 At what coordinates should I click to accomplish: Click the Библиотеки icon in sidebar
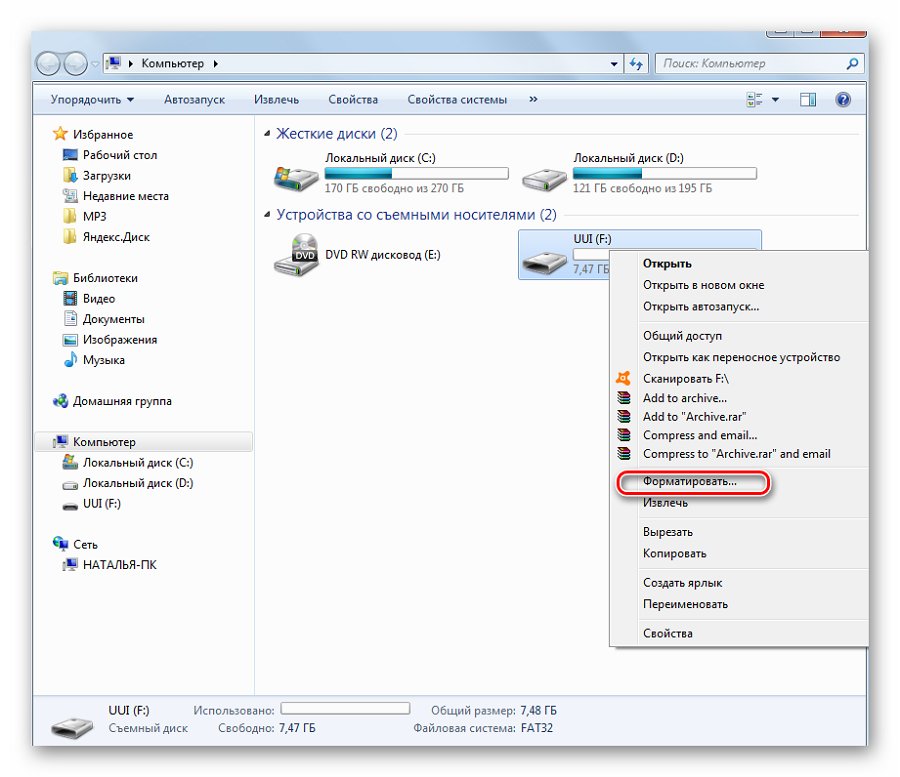(x=60, y=278)
